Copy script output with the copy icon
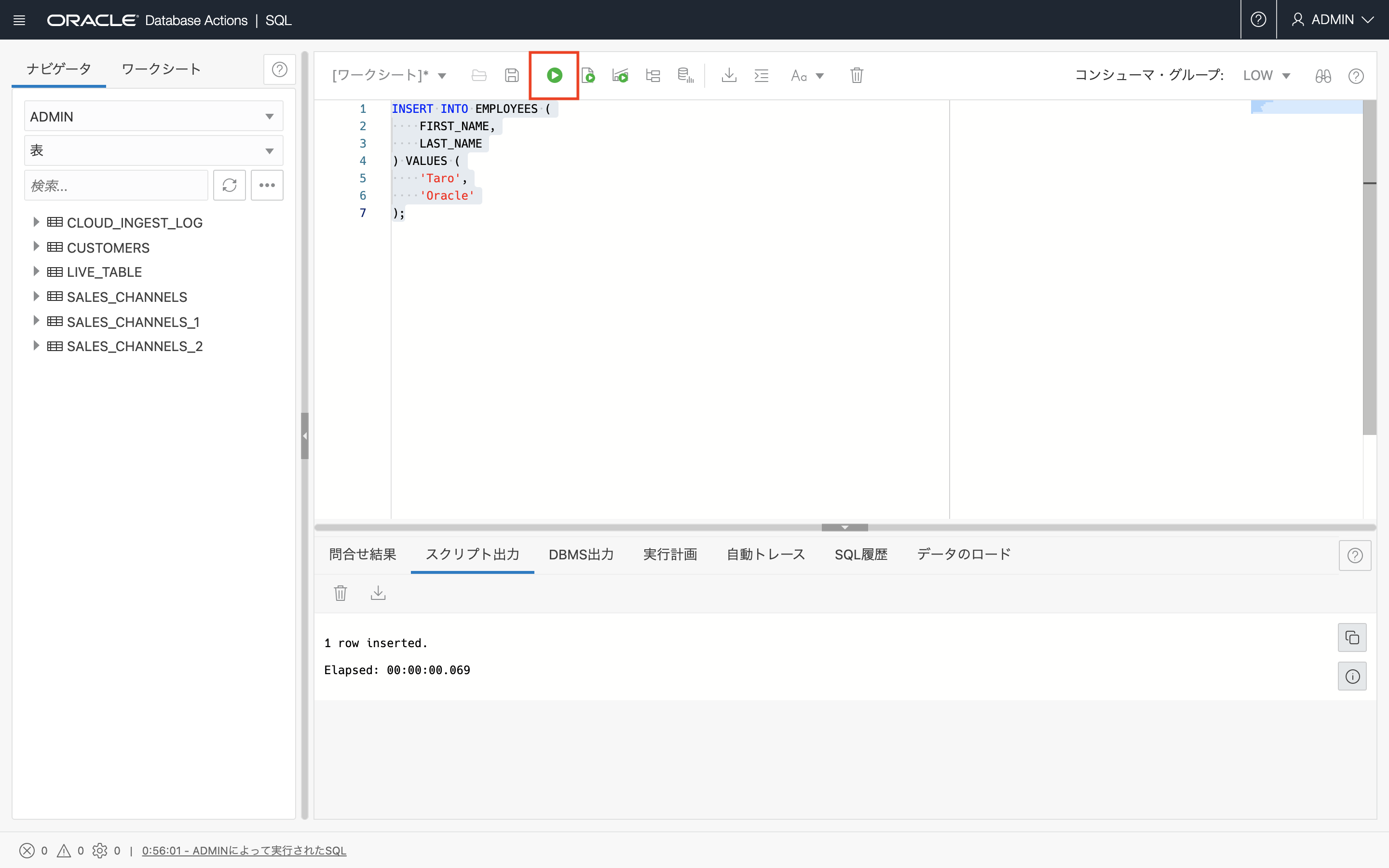This screenshot has height=868, width=1389. tap(1352, 638)
